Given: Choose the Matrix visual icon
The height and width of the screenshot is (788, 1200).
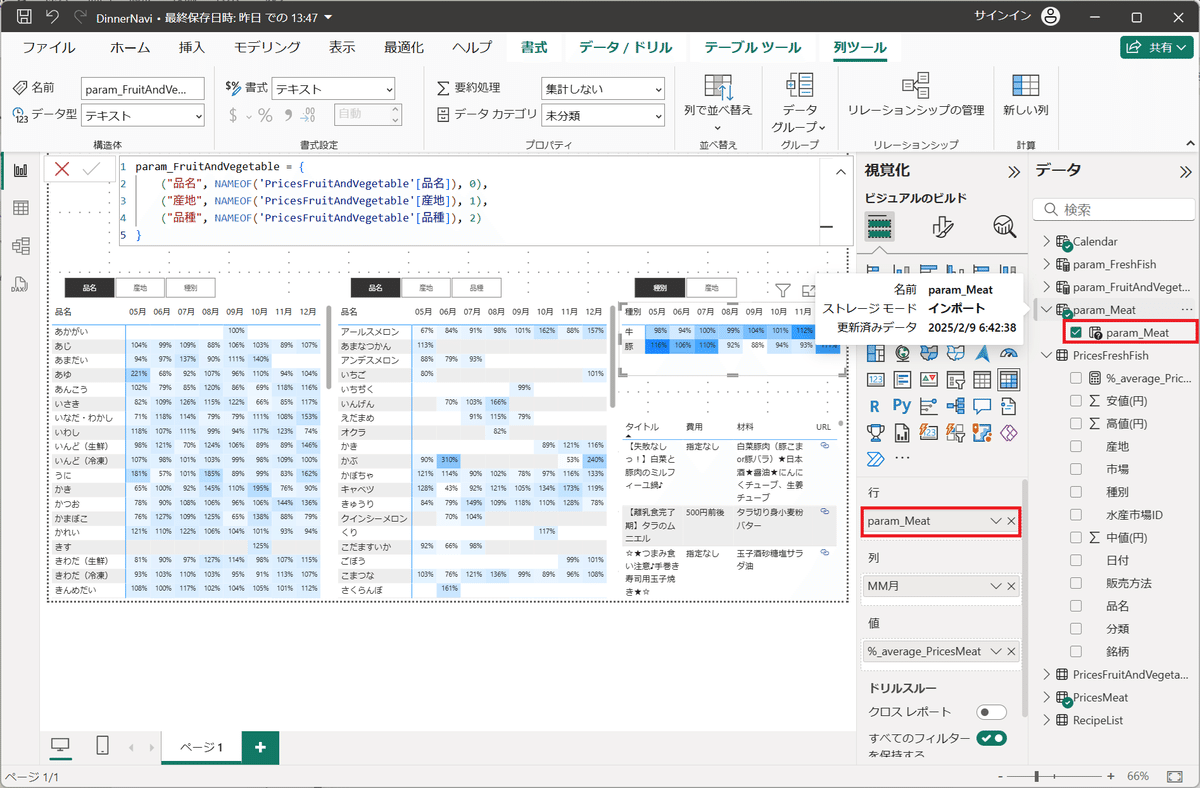Looking at the screenshot, I should tap(1008, 380).
